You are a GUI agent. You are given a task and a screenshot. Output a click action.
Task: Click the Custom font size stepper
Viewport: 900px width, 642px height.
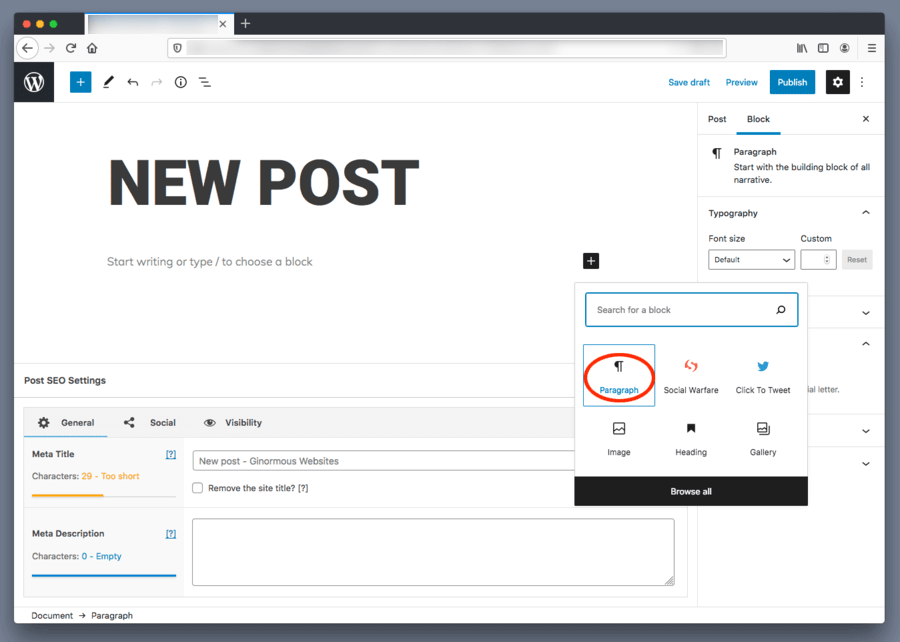coord(827,260)
